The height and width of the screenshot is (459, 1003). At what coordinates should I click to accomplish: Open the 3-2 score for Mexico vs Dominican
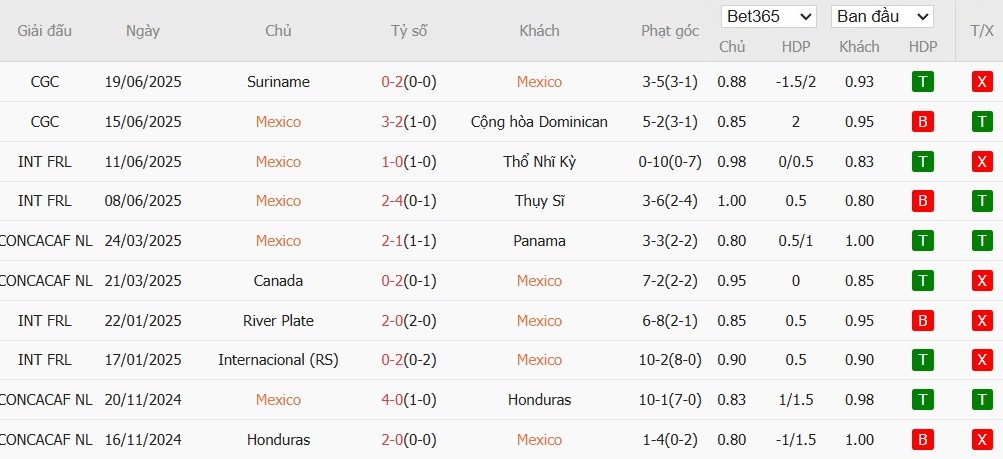coord(392,121)
